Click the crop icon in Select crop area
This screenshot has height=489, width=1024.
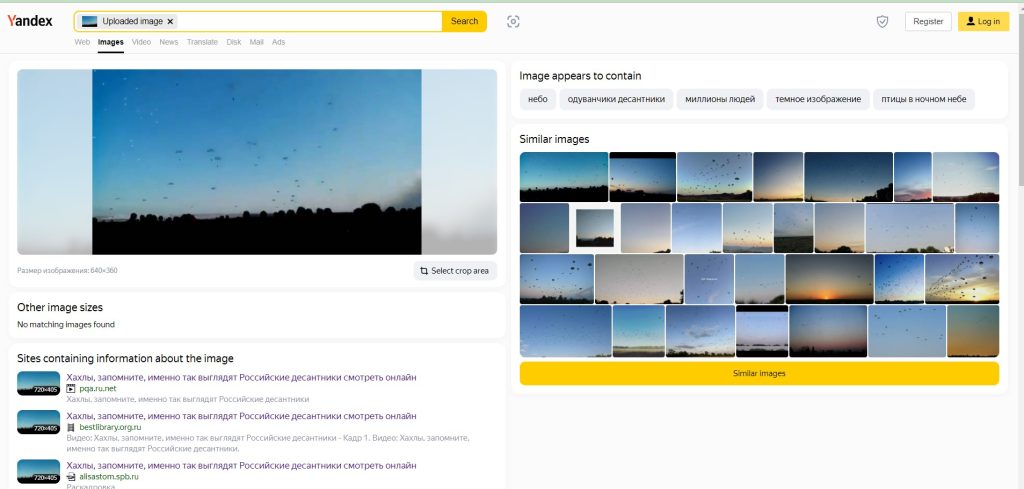pos(424,271)
